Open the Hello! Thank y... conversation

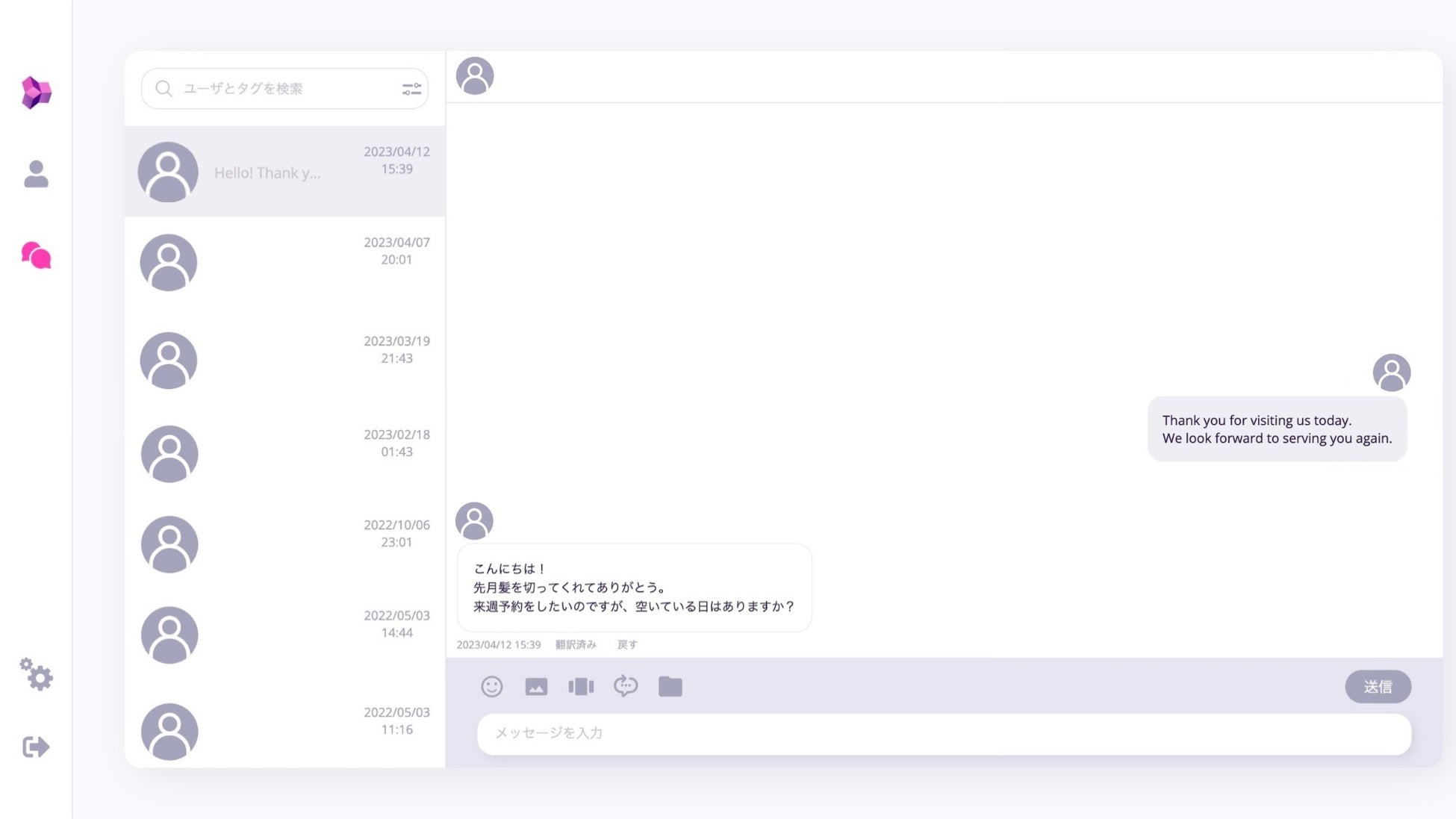(284, 172)
